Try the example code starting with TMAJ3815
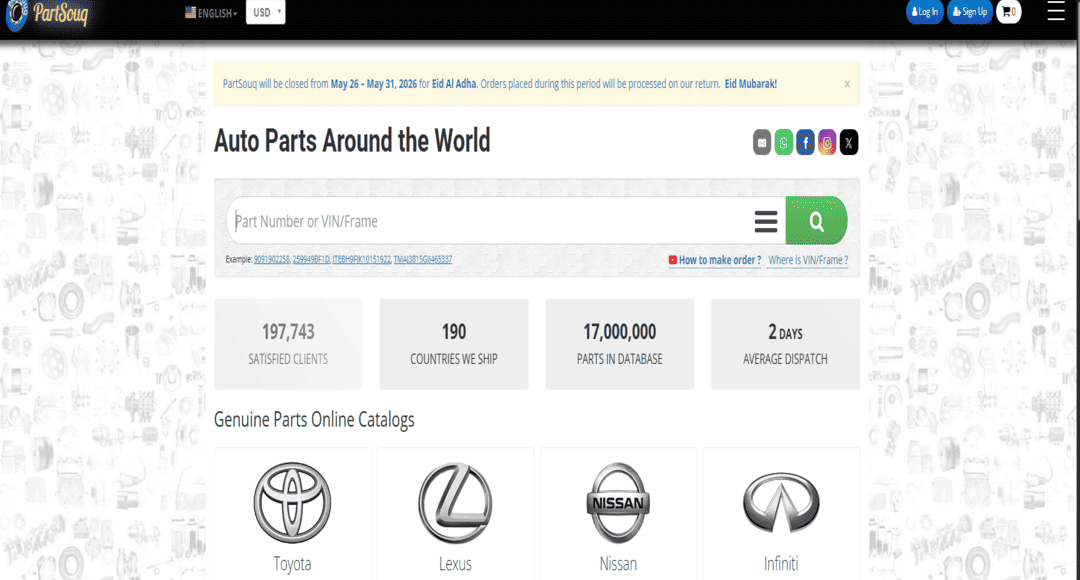 click(x=423, y=260)
